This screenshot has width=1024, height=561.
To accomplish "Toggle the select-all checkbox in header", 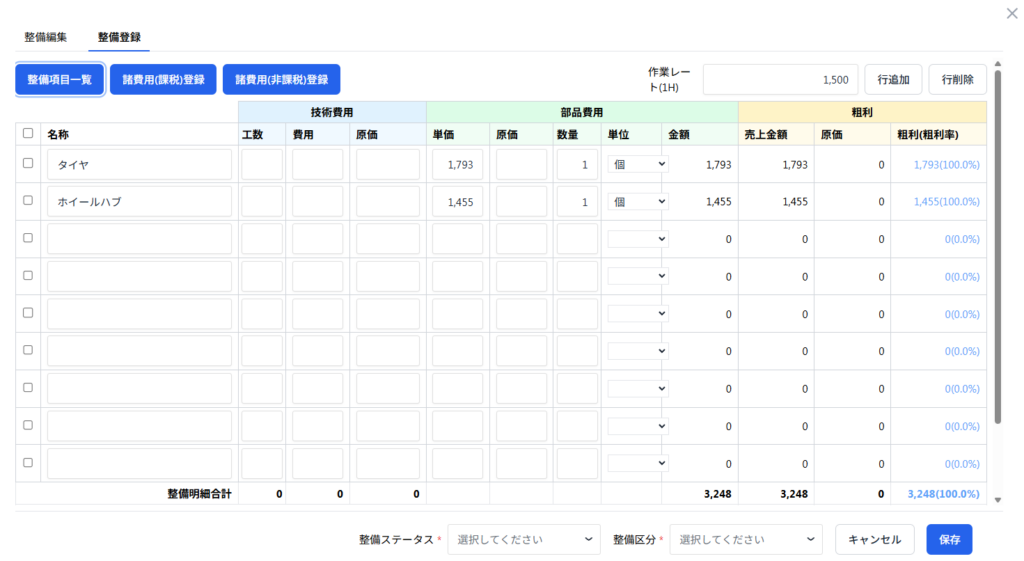I will point(28,133).
